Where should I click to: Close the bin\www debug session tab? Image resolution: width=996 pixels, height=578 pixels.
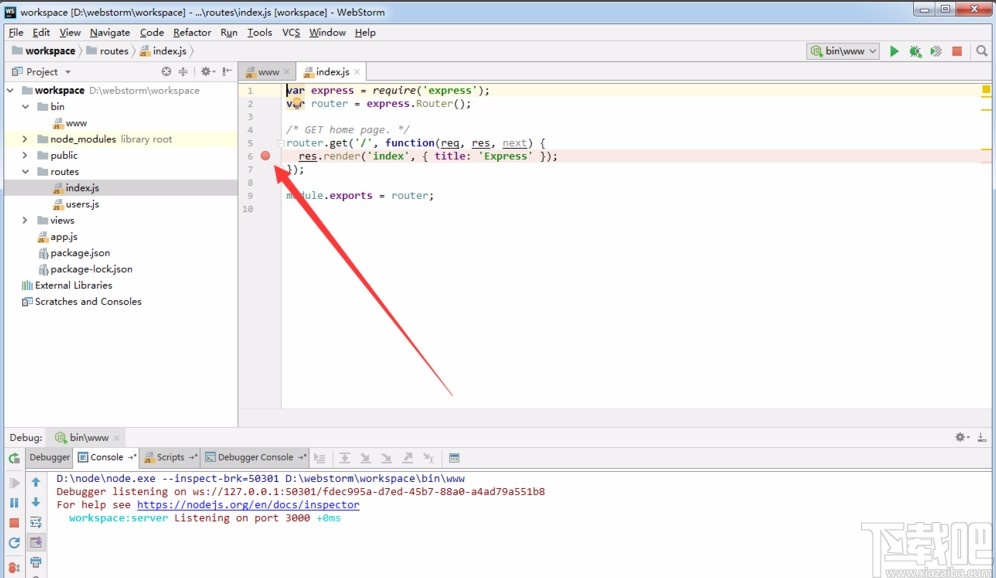pos(116,438)
